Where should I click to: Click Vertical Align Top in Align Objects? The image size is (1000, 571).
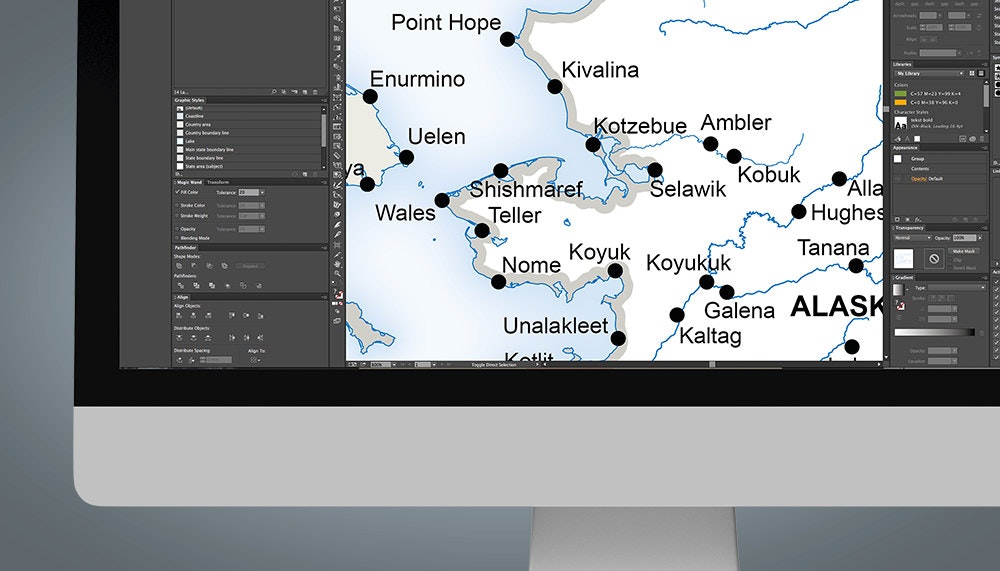click(232, 315)
